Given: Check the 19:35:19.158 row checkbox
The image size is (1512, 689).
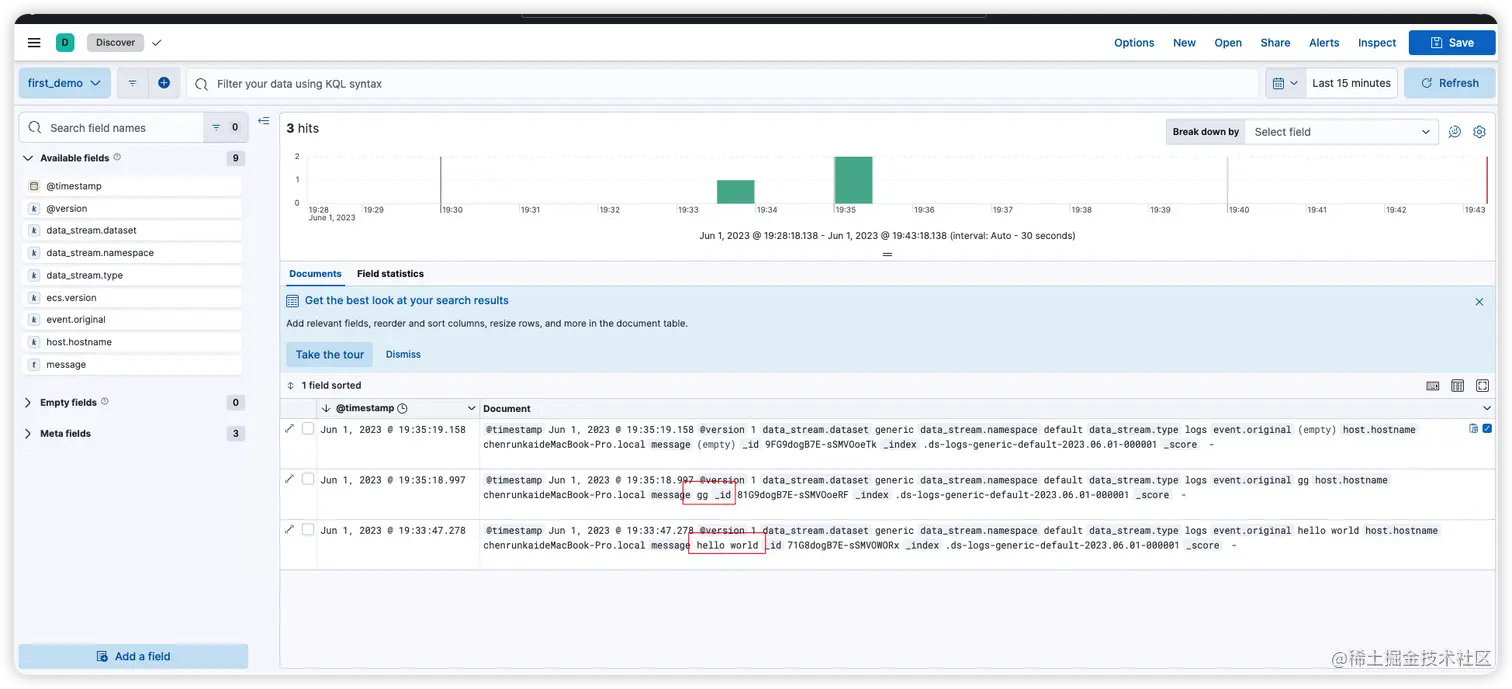Looking at the screenshot, I should click(308, 429).
